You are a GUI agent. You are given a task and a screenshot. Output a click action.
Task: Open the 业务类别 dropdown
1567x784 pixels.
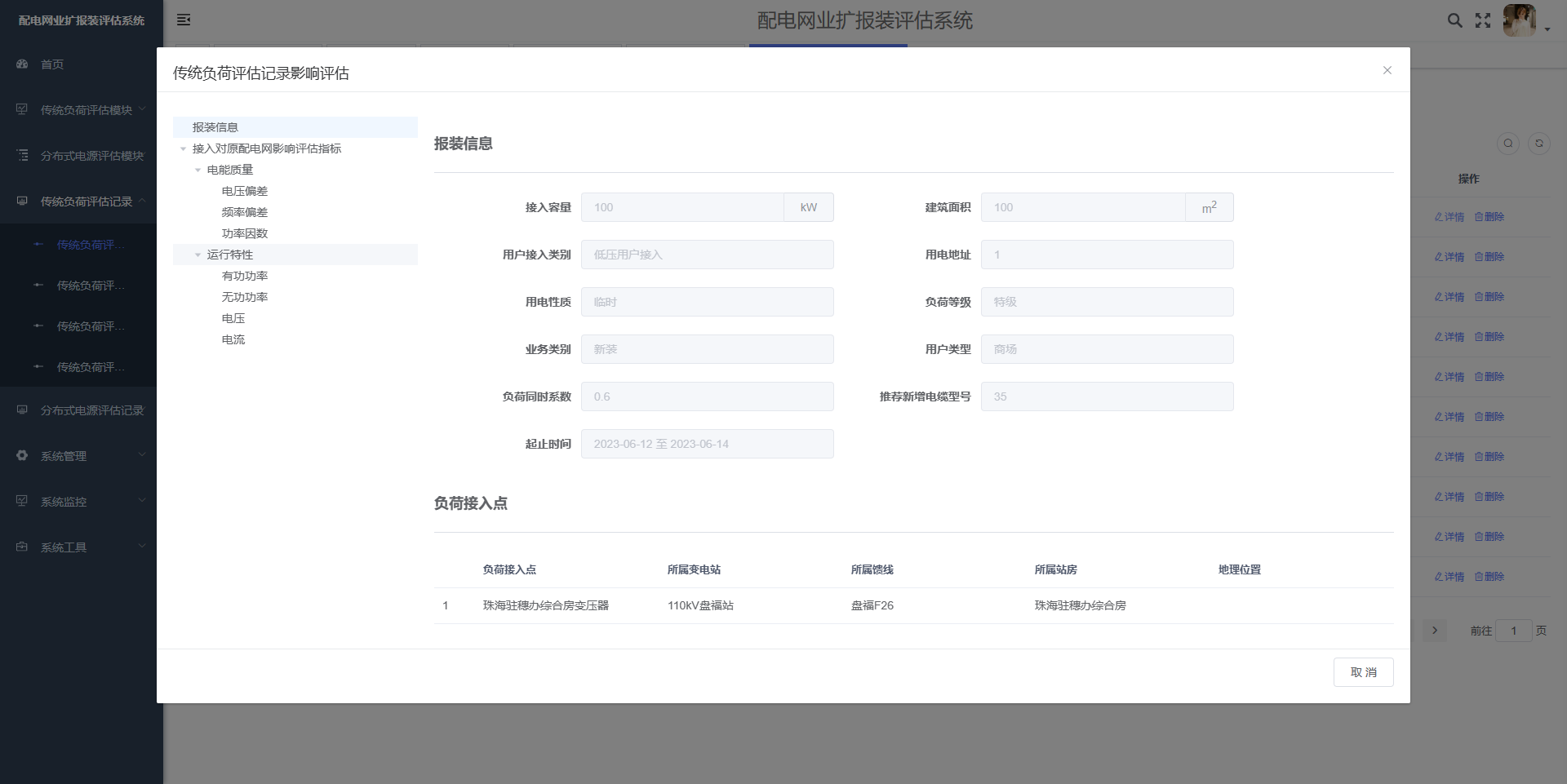[707, 349]
